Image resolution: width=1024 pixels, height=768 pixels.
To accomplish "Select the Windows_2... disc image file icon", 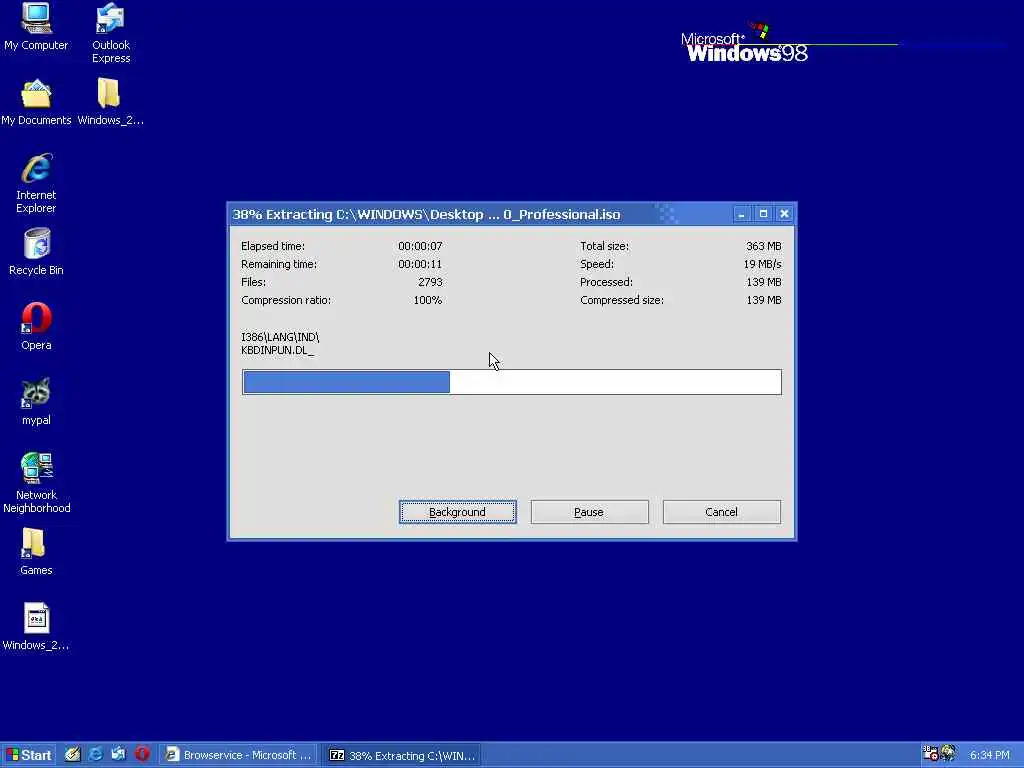I will [x=36, y=626].
